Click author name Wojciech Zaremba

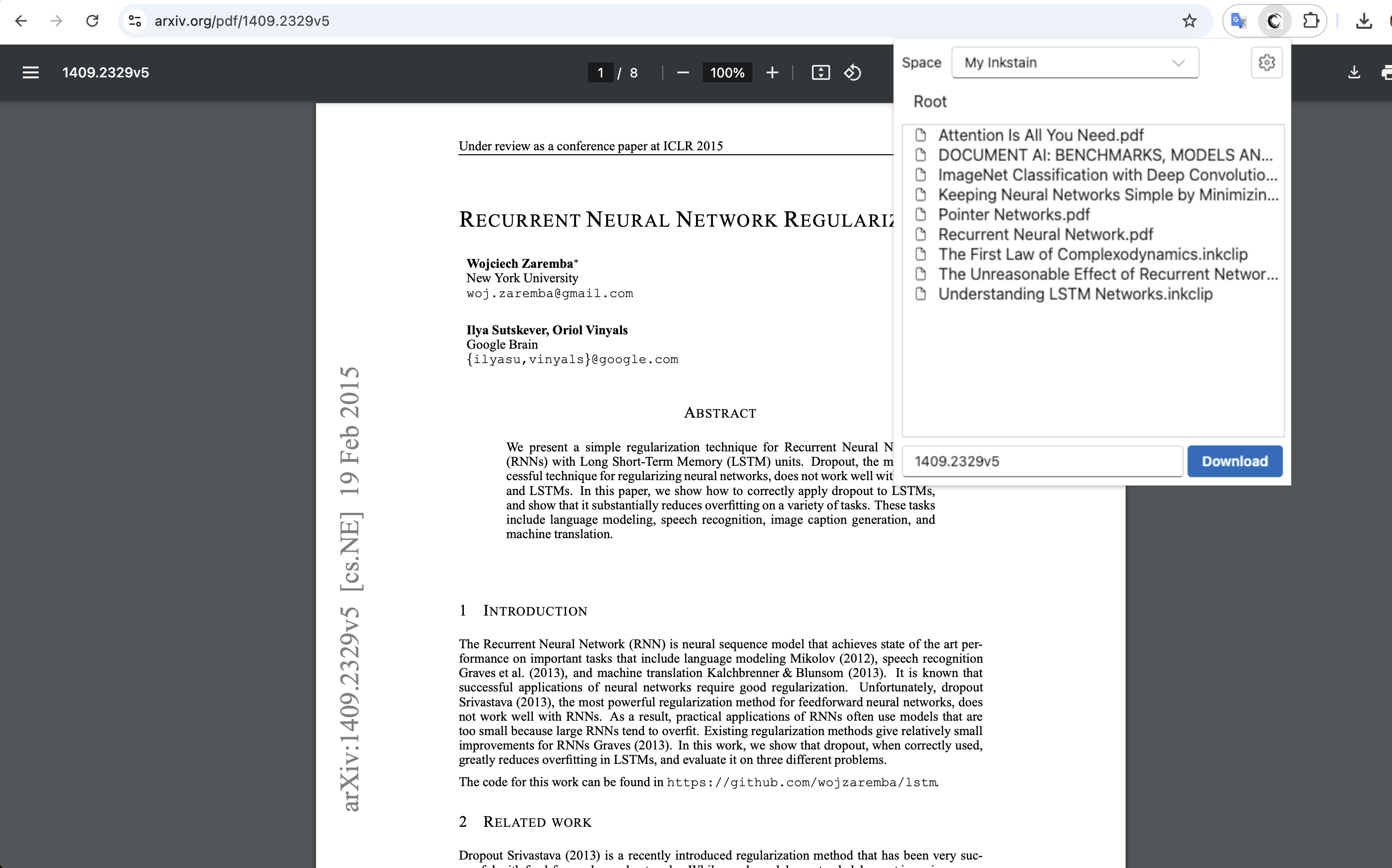(519, 263)
